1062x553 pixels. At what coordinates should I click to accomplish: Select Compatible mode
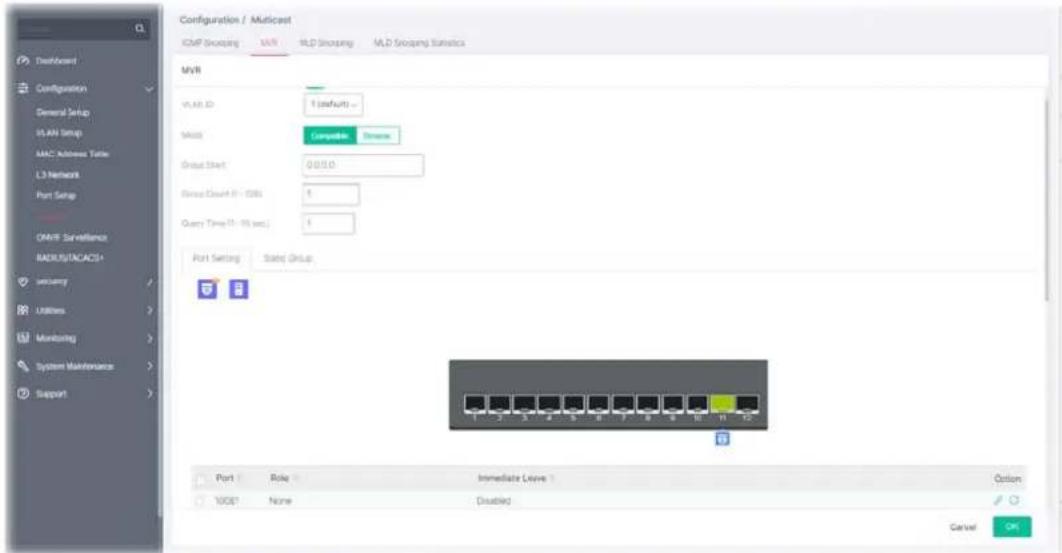pos(330,136)
